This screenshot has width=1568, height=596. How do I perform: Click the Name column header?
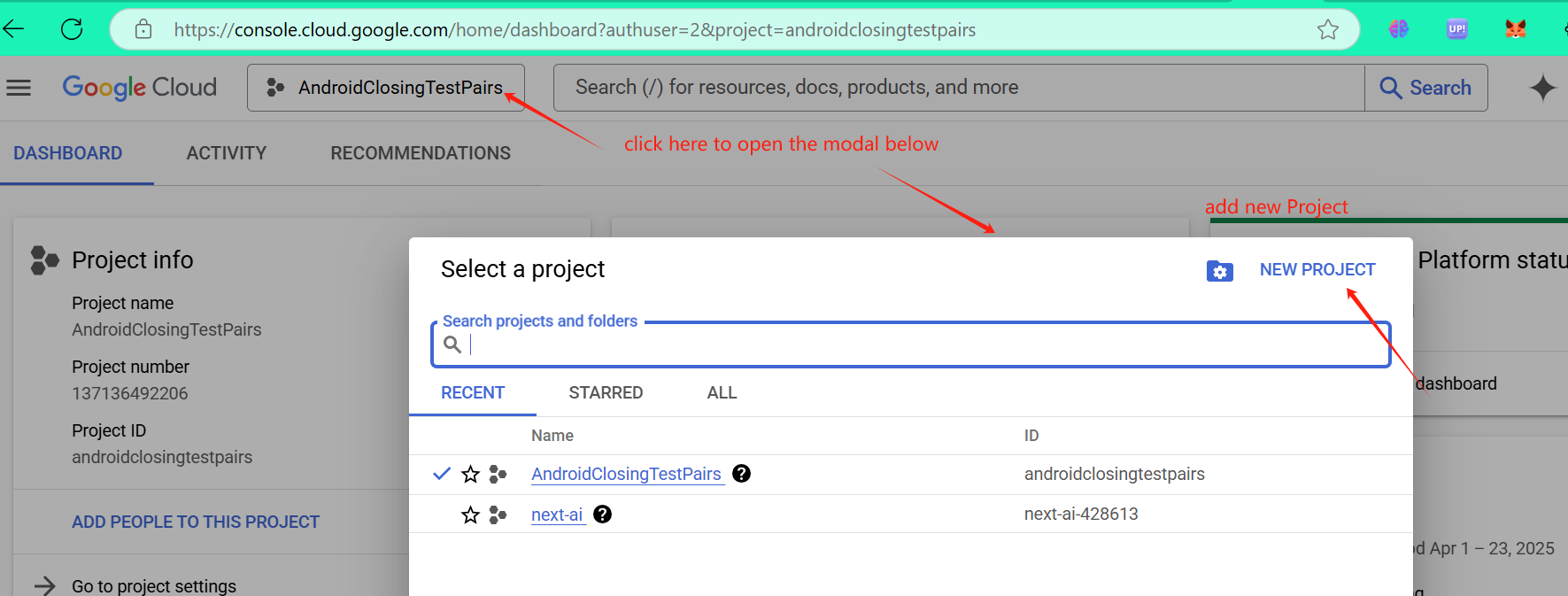tap(552, 436)
